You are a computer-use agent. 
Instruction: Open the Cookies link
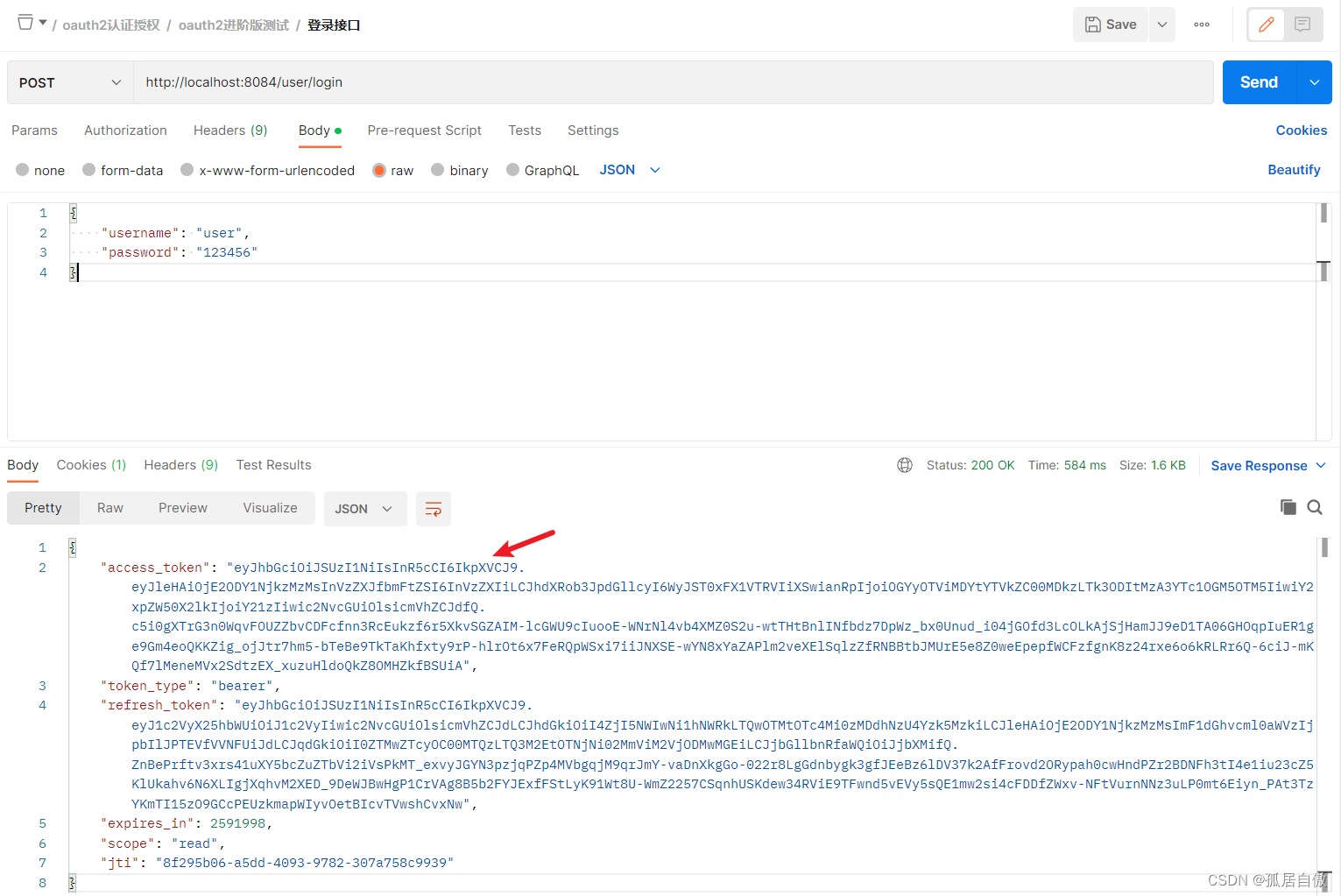[x=1301, y=131]
